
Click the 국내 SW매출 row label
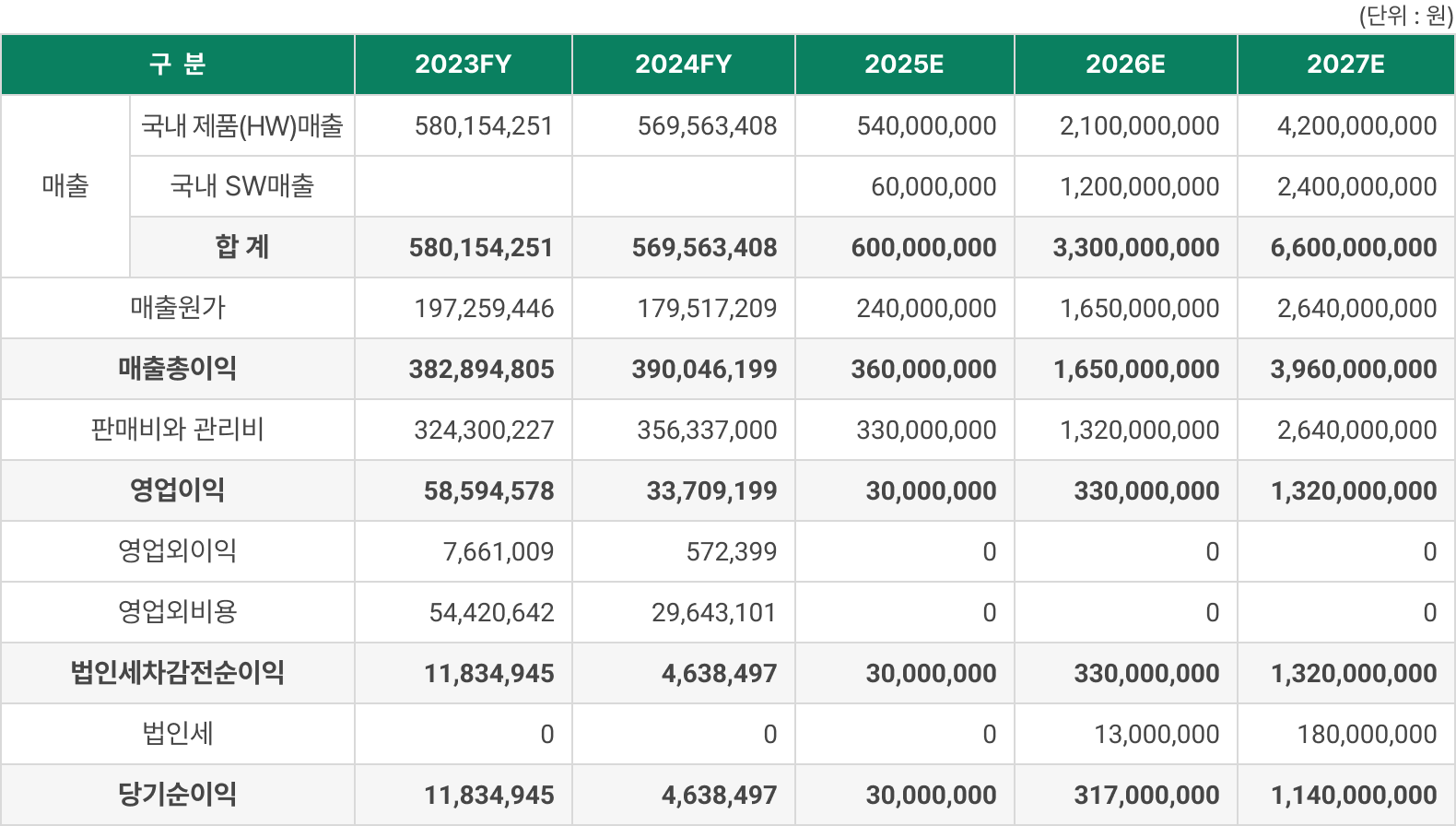pyautogui.click(x=242, y=186)
